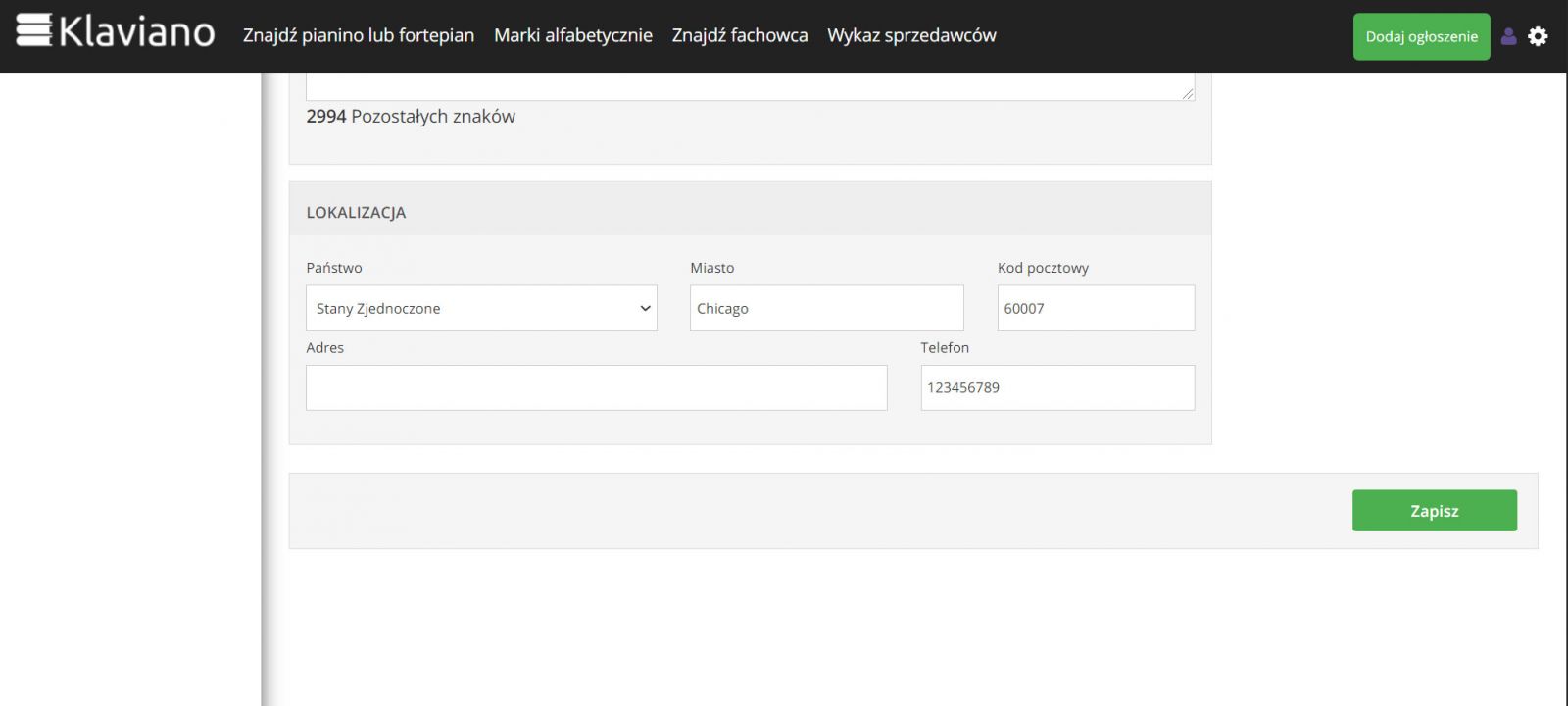1568x706 pixels.
Task: Open the settings gear icon
Action: coord(1538,36)
